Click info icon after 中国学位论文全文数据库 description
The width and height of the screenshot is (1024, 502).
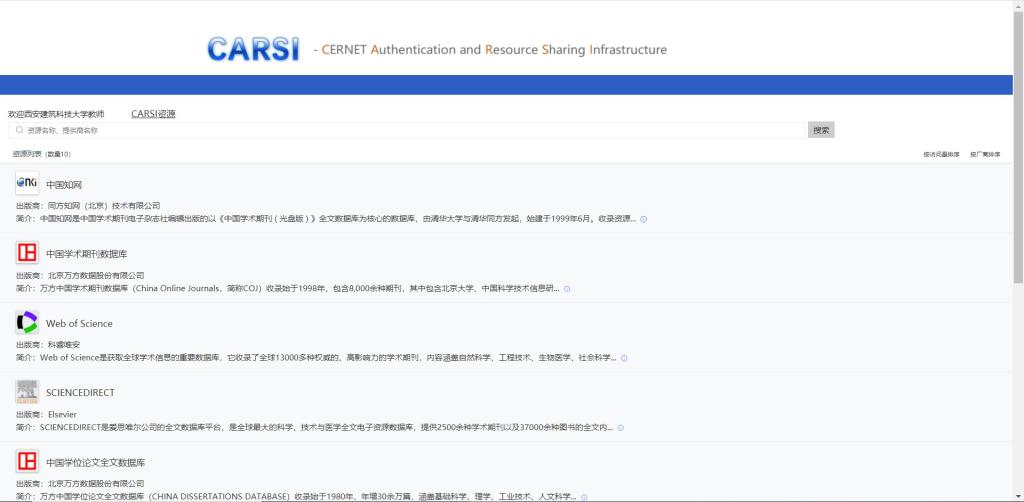tap(584, 497)
